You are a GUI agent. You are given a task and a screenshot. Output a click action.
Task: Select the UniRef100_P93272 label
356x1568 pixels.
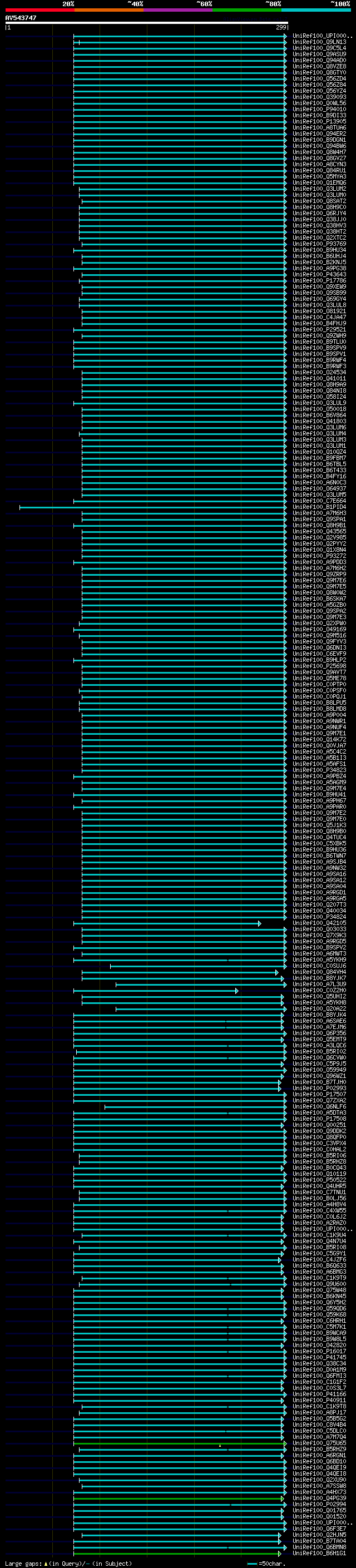(319, 556)
